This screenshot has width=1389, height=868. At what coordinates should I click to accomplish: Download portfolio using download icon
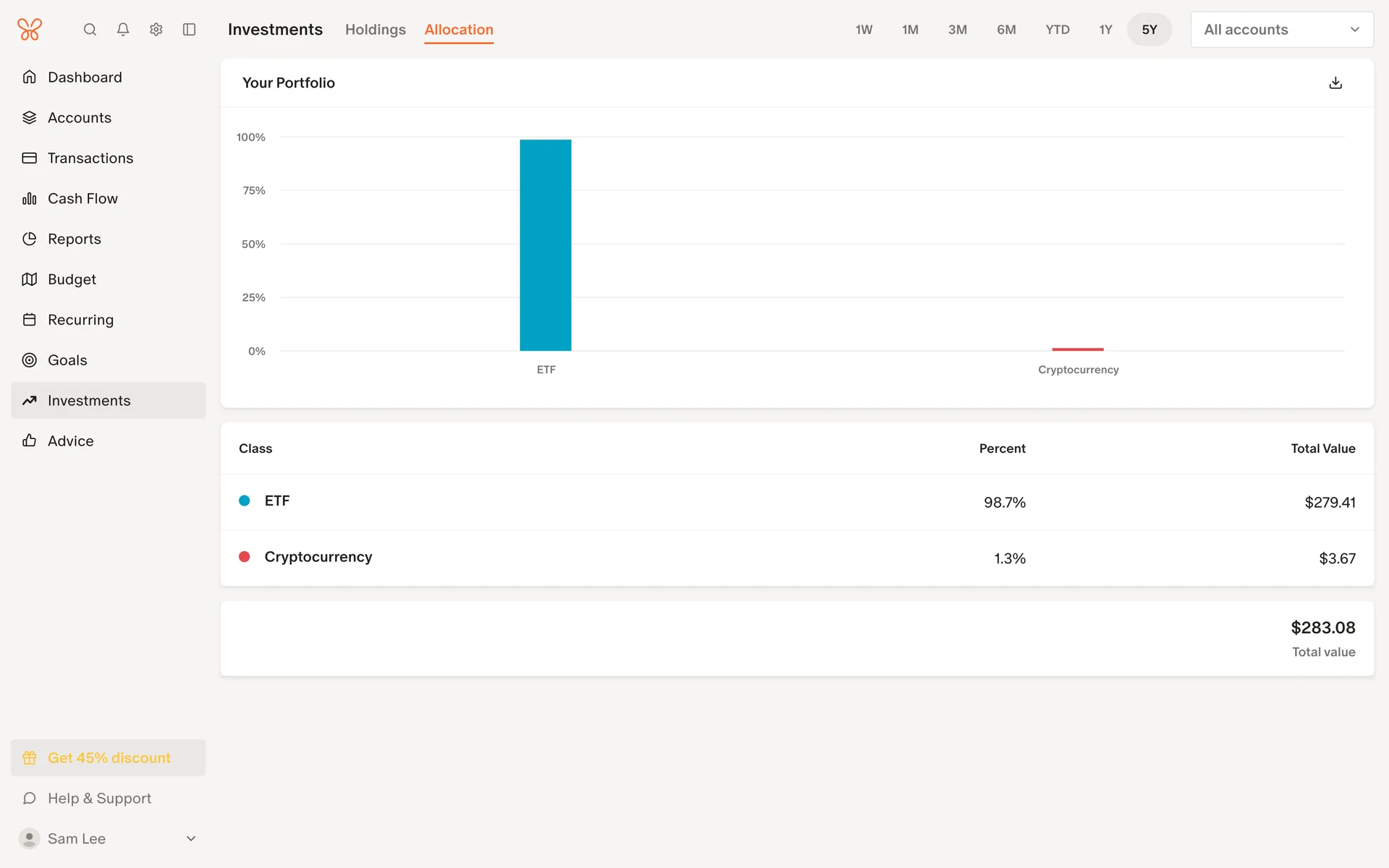tap(1335, 83)
